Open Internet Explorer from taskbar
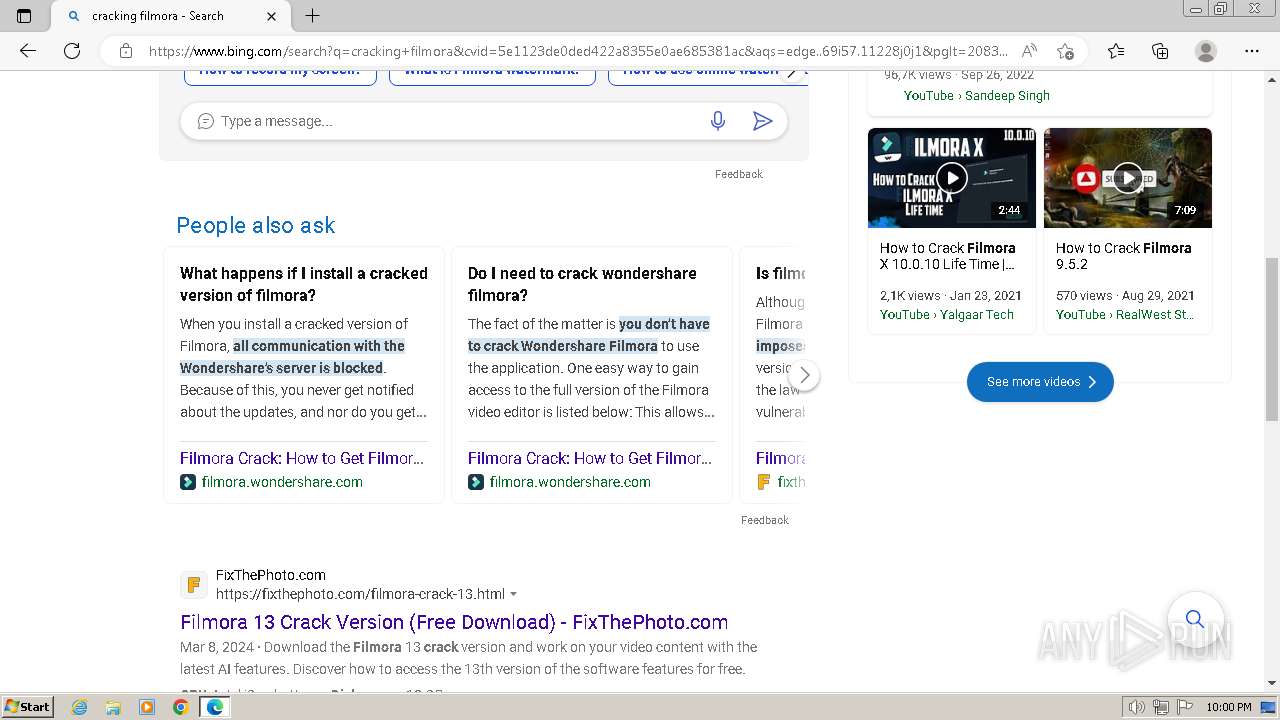The image size is (1280, 720). (80, 707)
